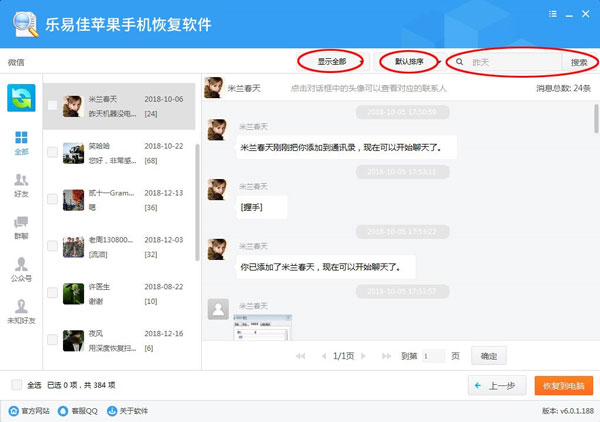This screenshot has width=600, height=422.
Task: Click the blue refresh sync icon
Action: [21, 98]
